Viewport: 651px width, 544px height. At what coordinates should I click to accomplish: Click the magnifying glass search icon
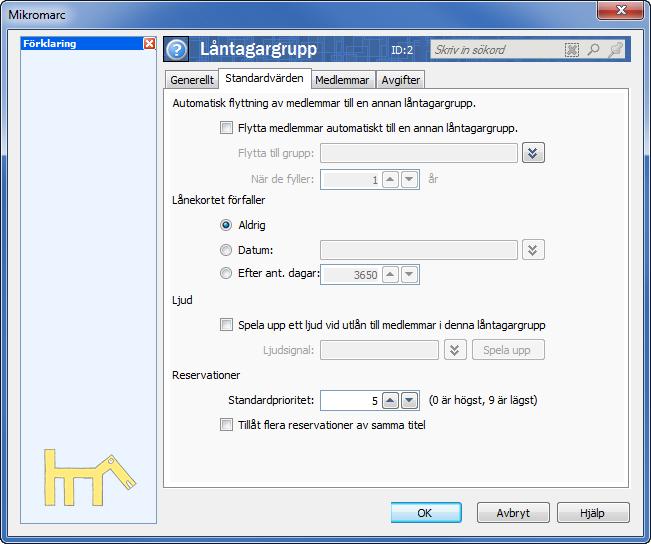593,50
